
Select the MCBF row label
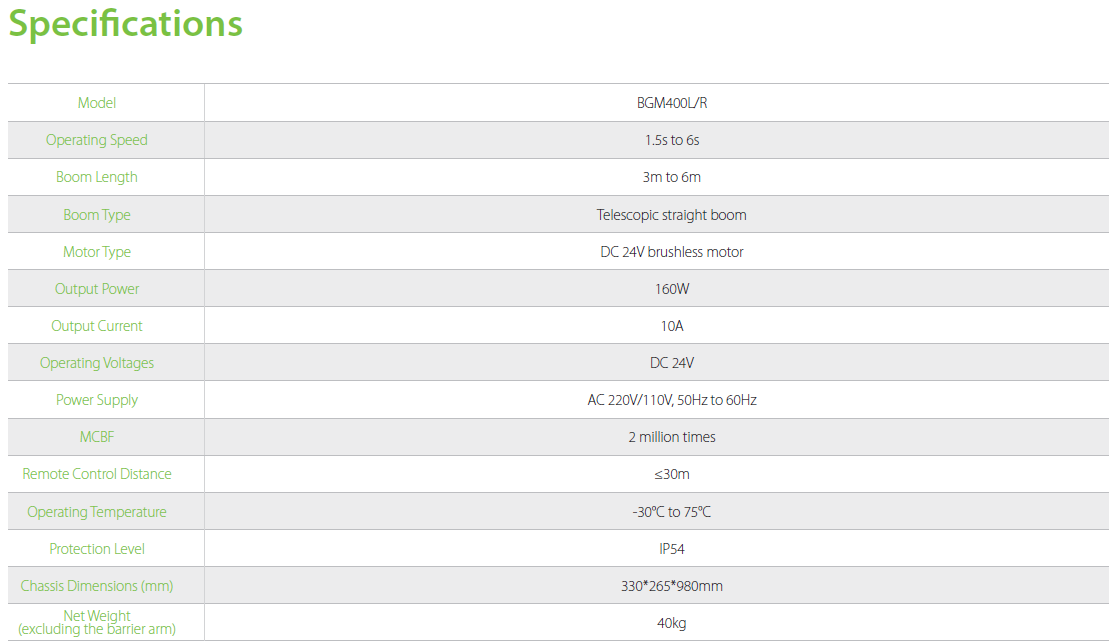click(x=97, y=437)
